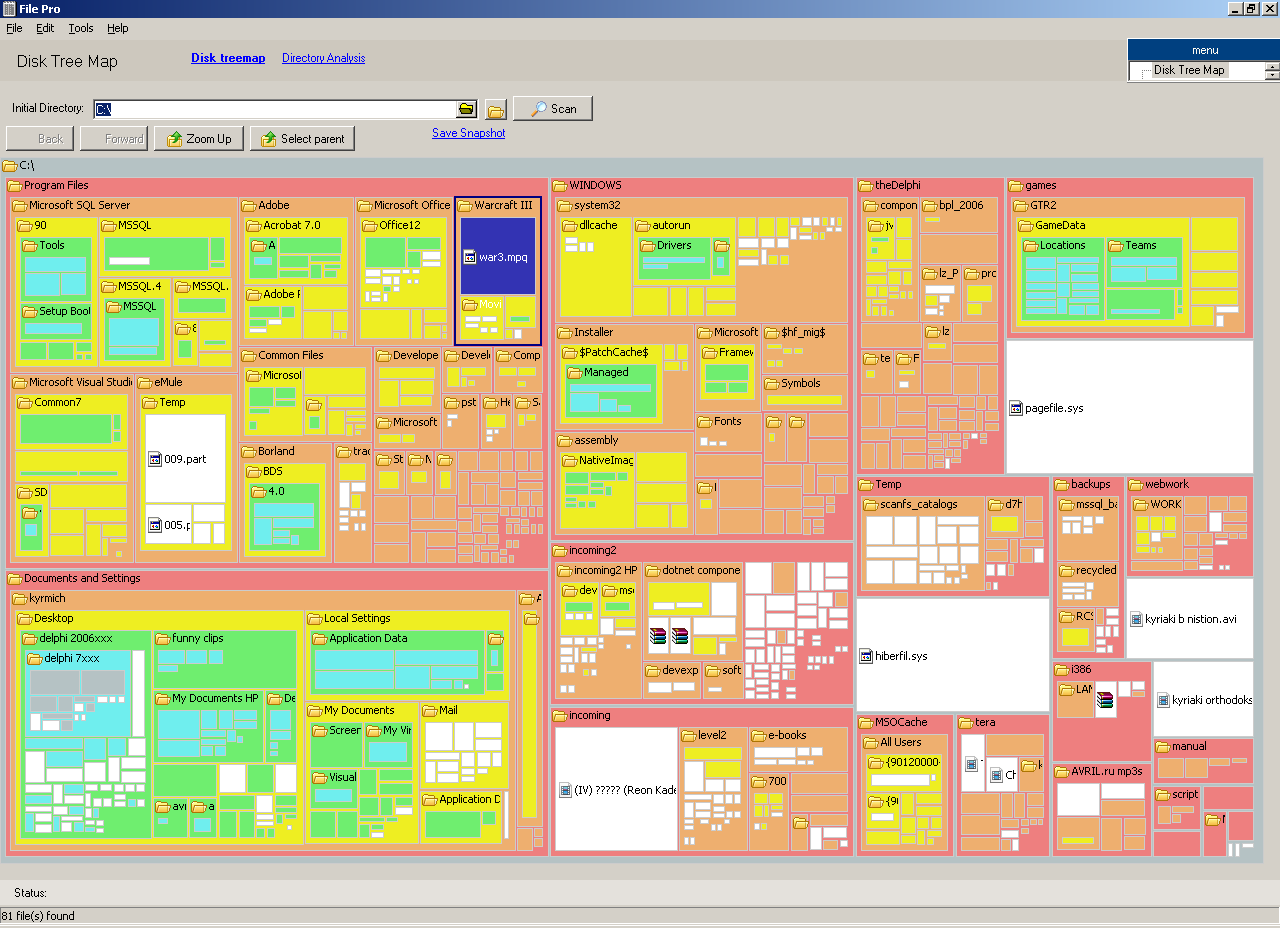Switch to the Directory Analysis tab
Screen dimensions: 1280x928
click(x=323, y=58)
